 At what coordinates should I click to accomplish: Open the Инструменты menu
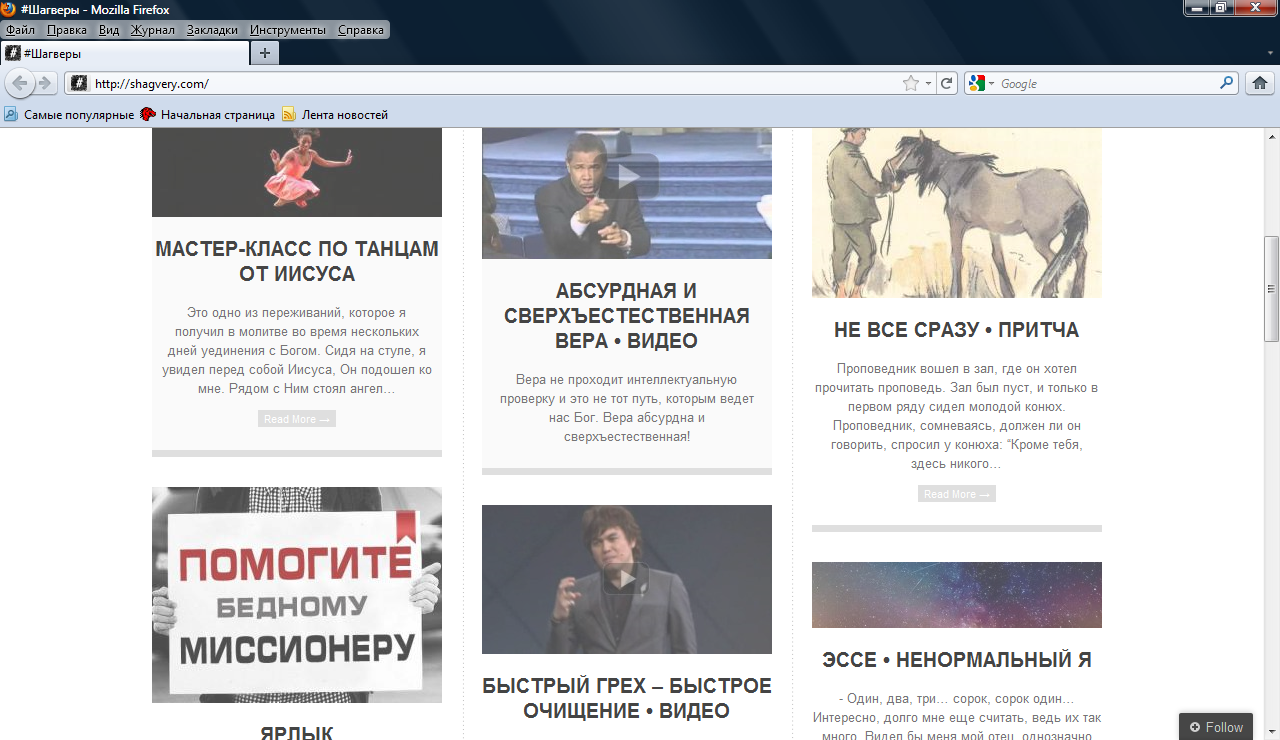[x=288, y=30]
